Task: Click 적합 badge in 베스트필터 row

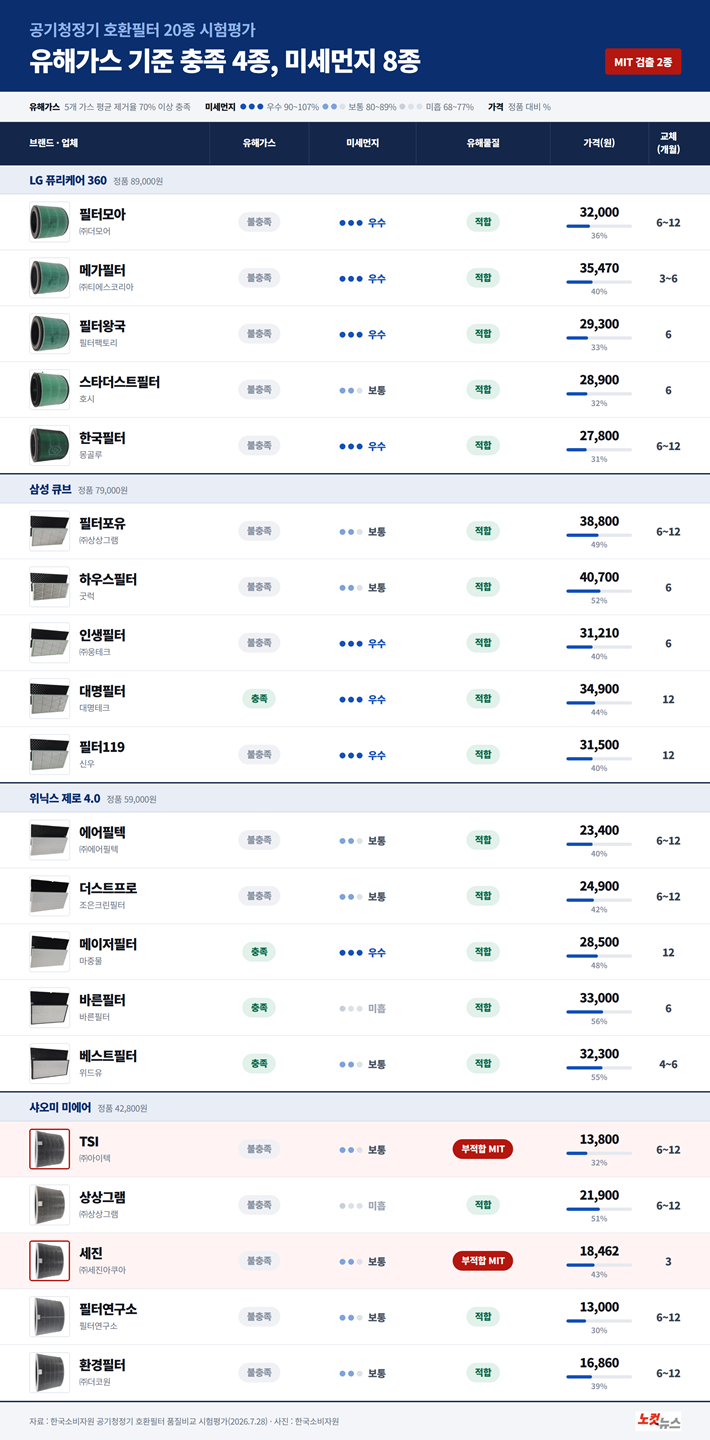Action: click(x=483, y=1064)
